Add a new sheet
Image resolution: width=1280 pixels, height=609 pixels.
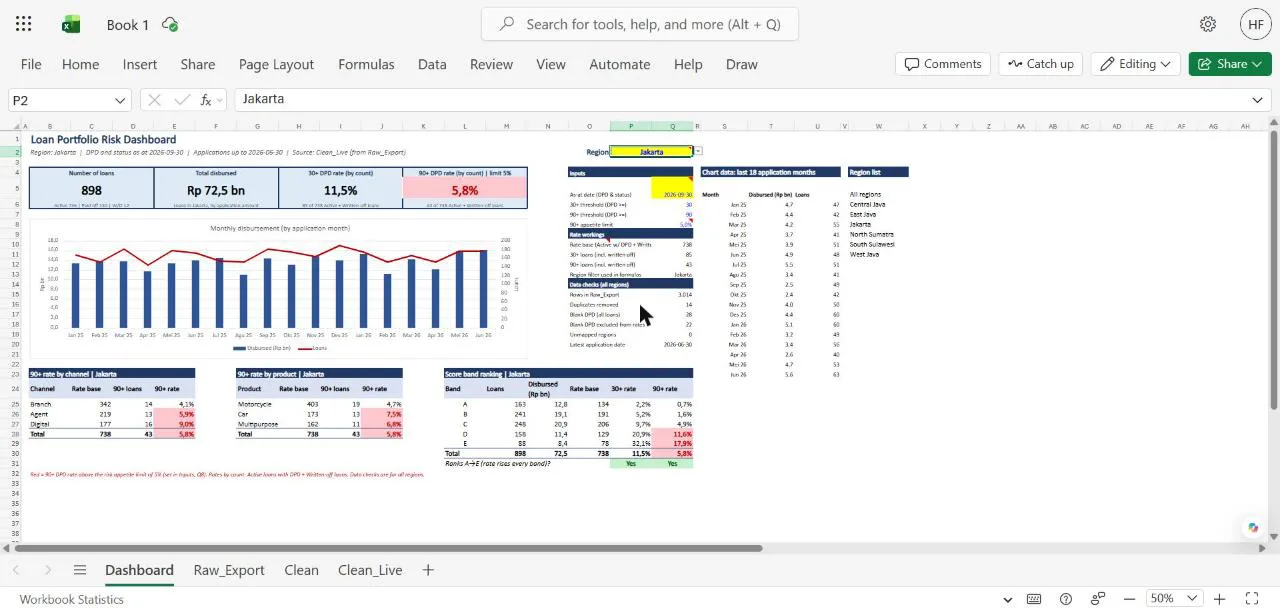428,570
